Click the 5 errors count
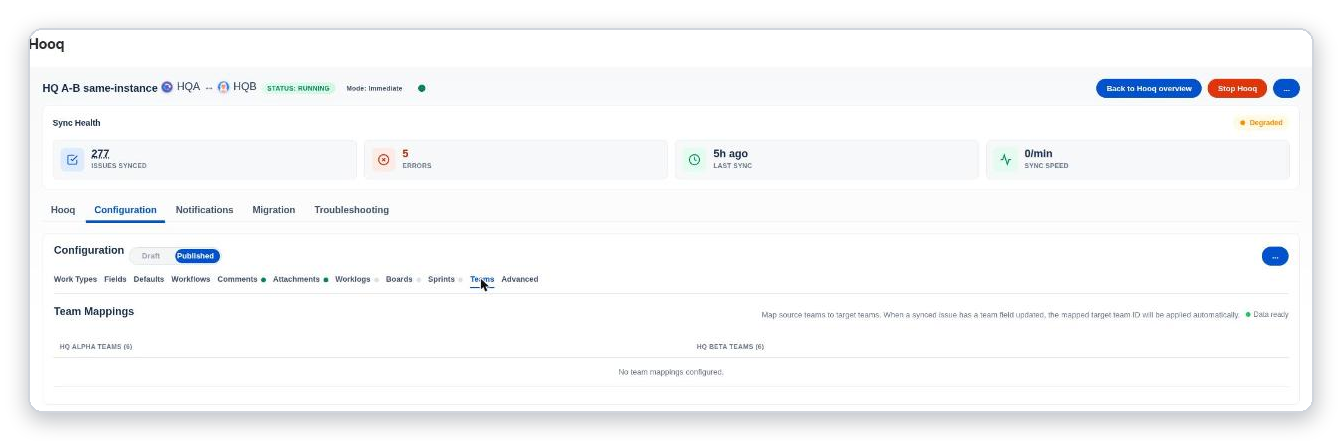 click(405, 154)
